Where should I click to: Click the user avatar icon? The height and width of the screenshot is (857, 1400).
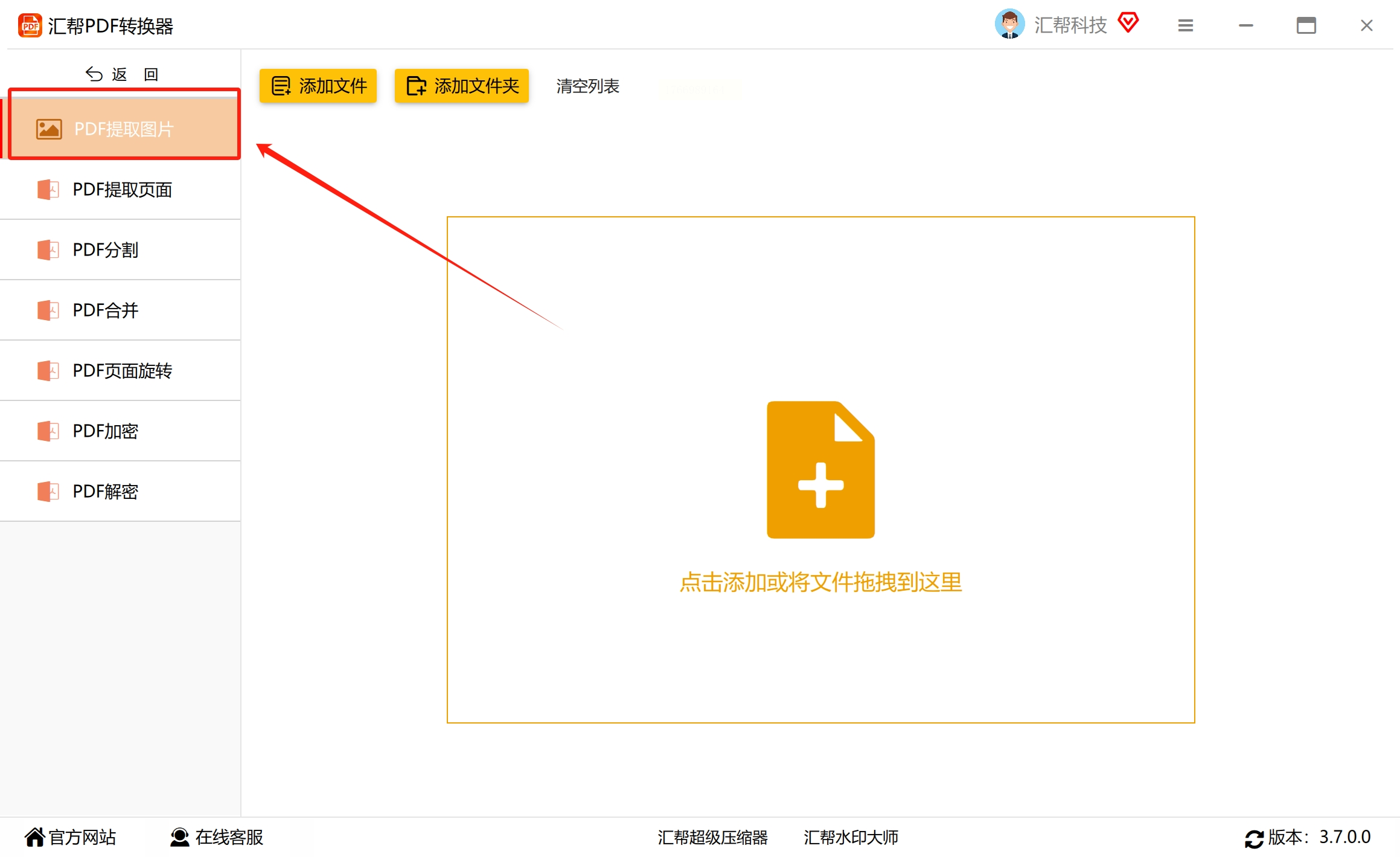click(x=1009, y=24)
